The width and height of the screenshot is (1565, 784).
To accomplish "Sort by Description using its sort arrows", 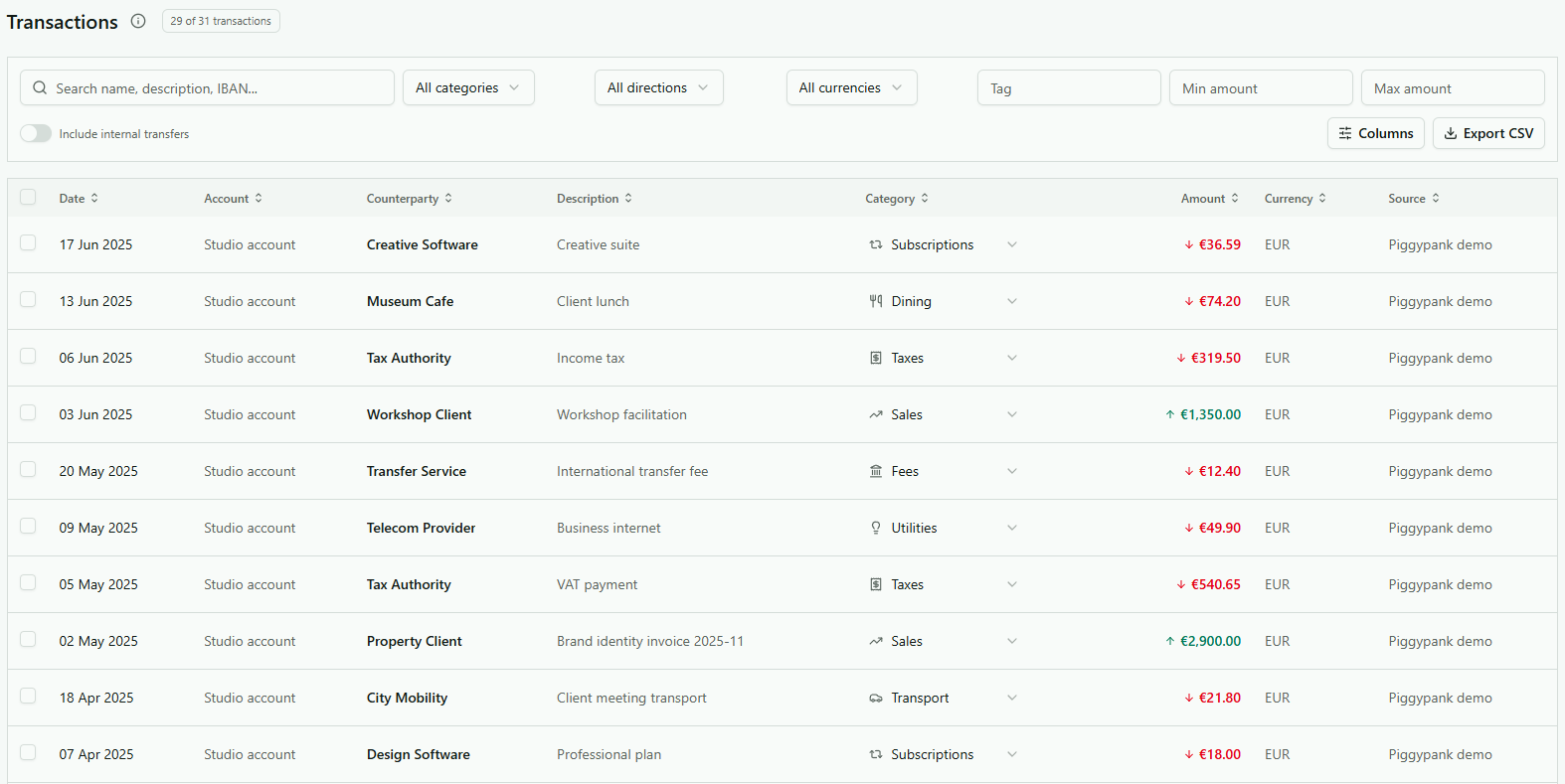I will click(x=628, y=198).
